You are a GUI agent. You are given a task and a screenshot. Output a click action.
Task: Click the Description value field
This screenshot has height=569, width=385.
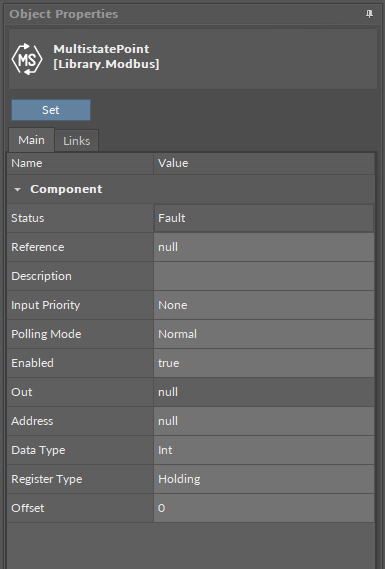[x=264, y=276]
